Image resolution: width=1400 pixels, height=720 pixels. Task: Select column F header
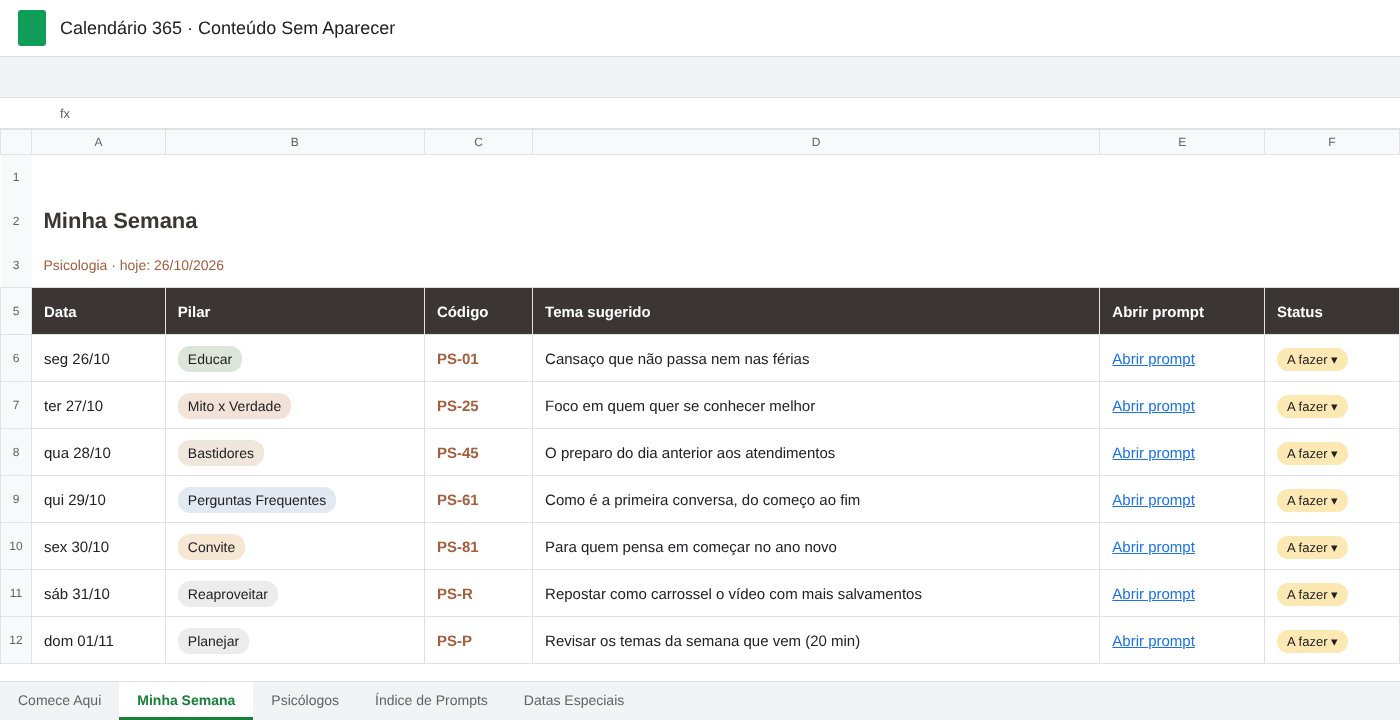pos(1332,142)
